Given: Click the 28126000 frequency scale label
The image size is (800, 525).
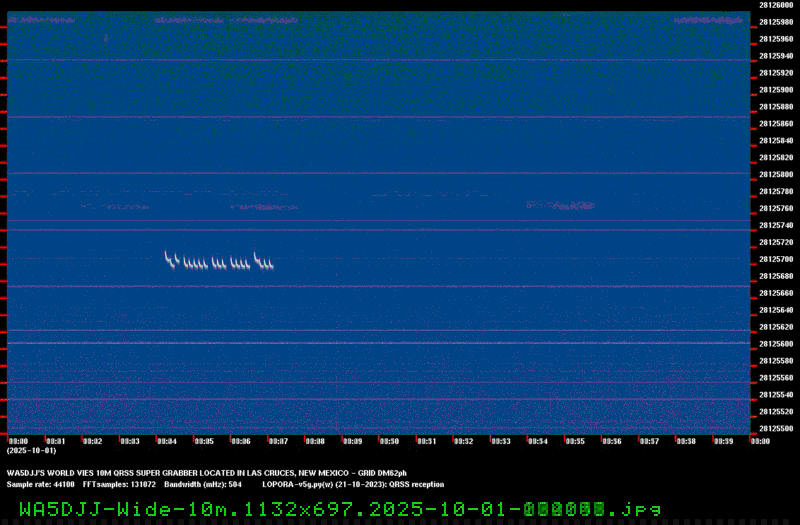Looking at the screenshot, I should (x=775, y=5).
